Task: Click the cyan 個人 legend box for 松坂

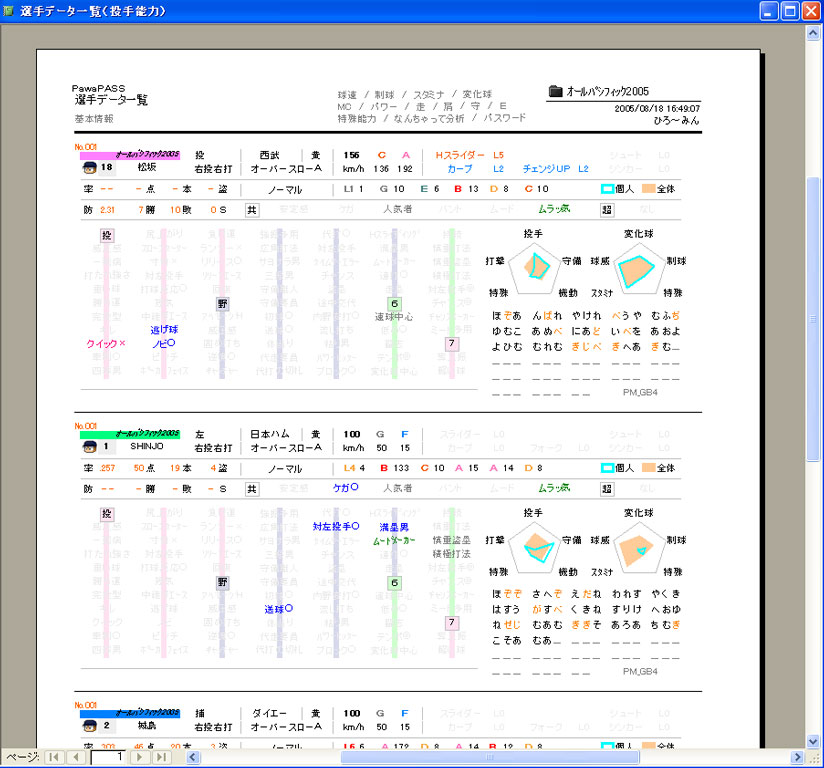Action: (x=607, y=189)
